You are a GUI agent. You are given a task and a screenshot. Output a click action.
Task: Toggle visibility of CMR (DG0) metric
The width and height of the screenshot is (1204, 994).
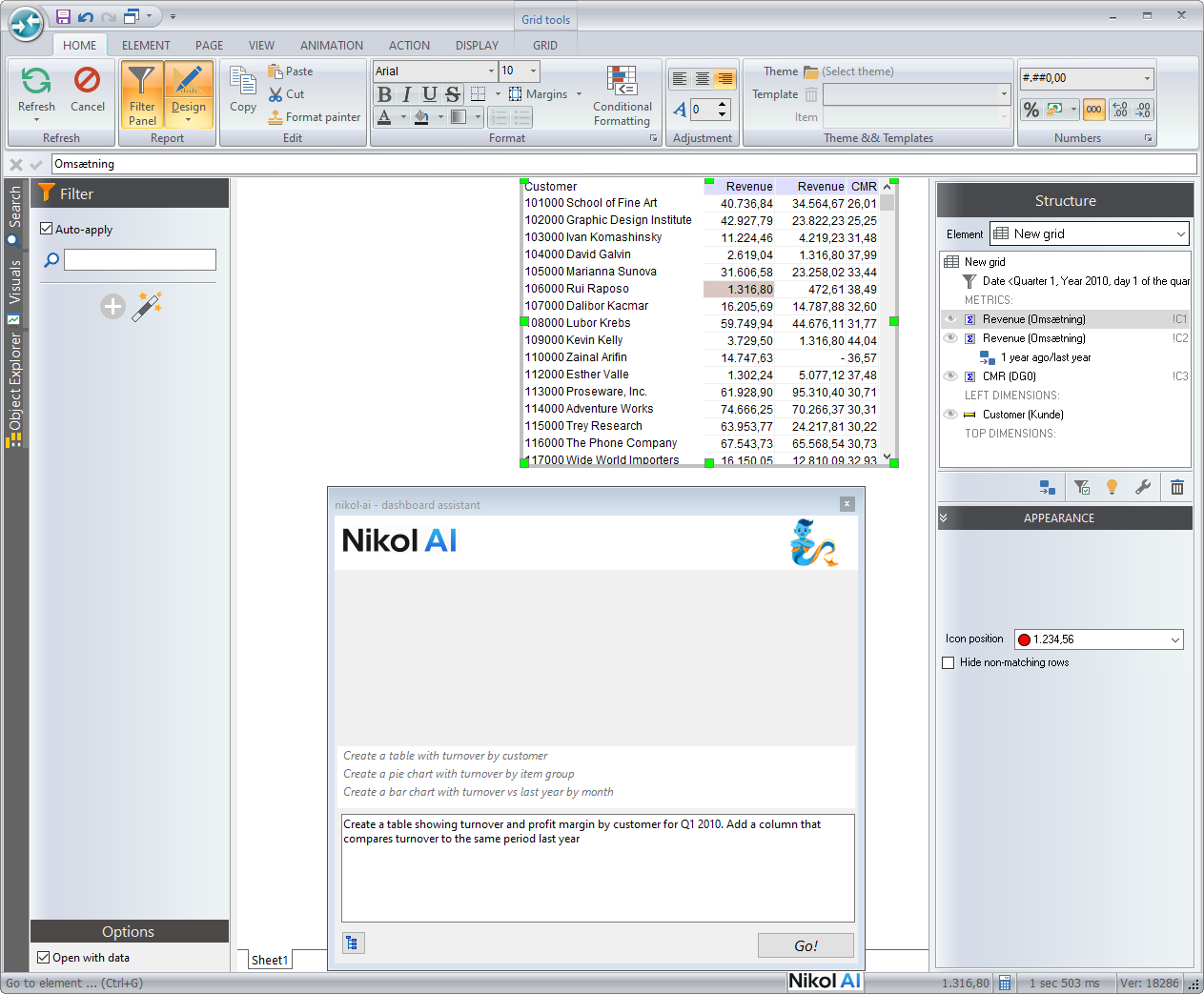(x=950, y=376)
